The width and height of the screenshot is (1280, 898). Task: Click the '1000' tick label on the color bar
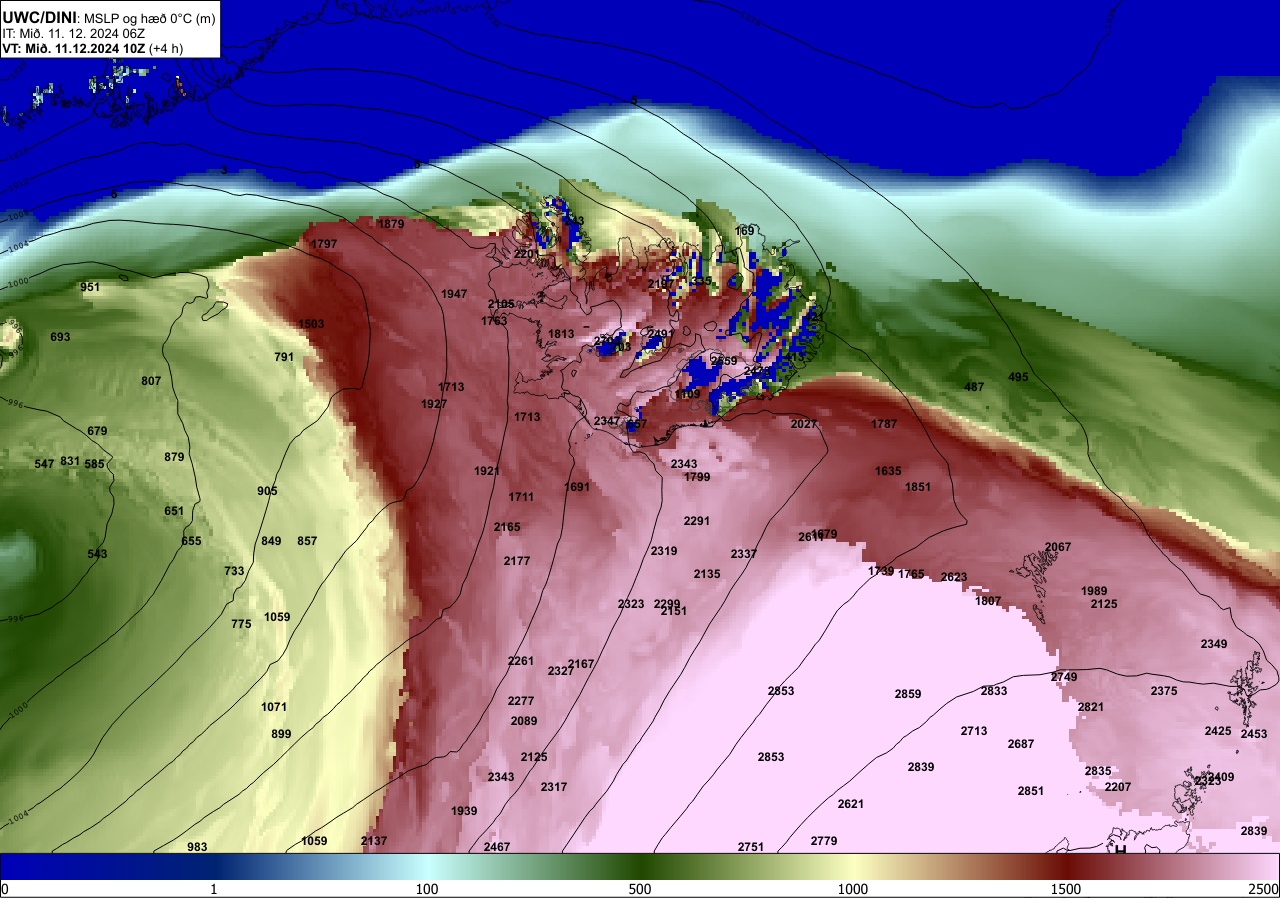pyautogui.click(x=853, y=889)
